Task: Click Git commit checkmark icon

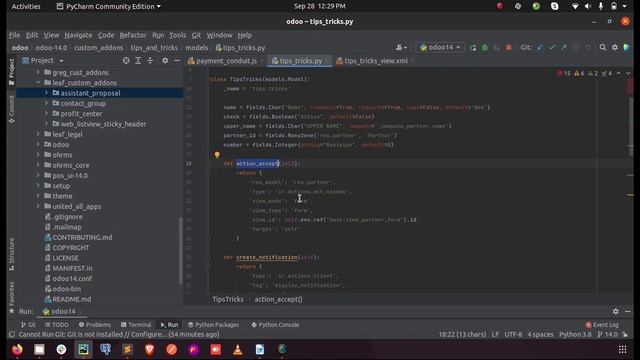Action: pos(552,48)
